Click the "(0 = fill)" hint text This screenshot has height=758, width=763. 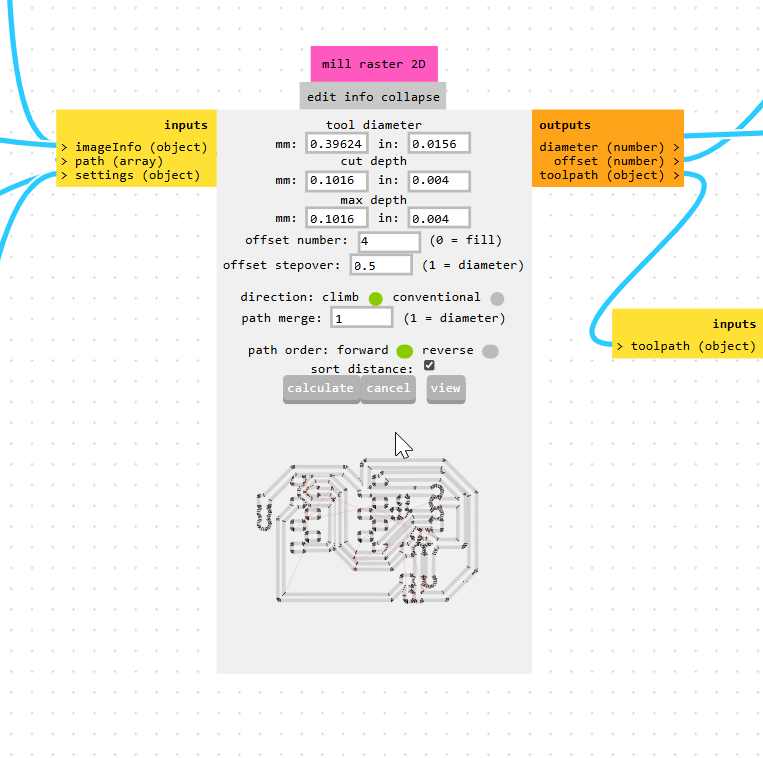[465, 240]
